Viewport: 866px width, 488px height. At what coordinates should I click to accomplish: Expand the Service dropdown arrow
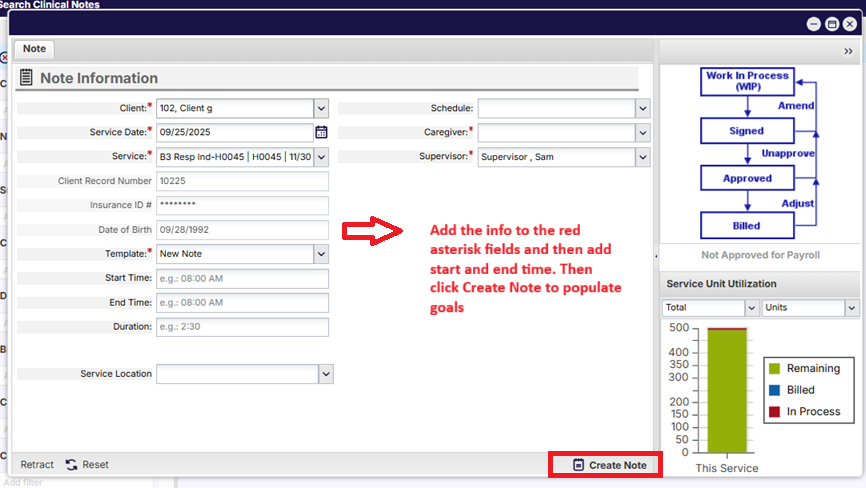321,157
